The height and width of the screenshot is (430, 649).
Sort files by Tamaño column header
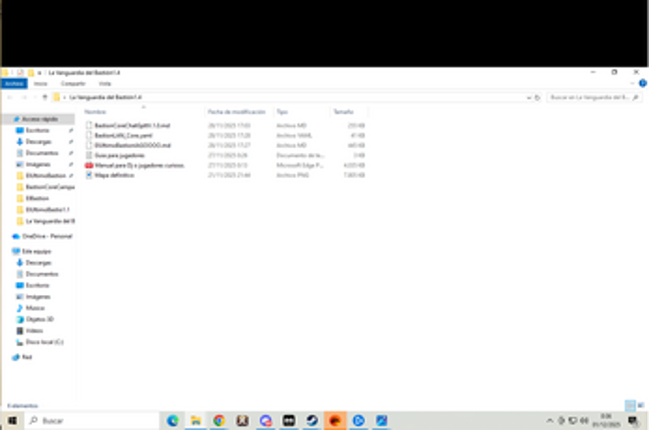click(343, 112)
